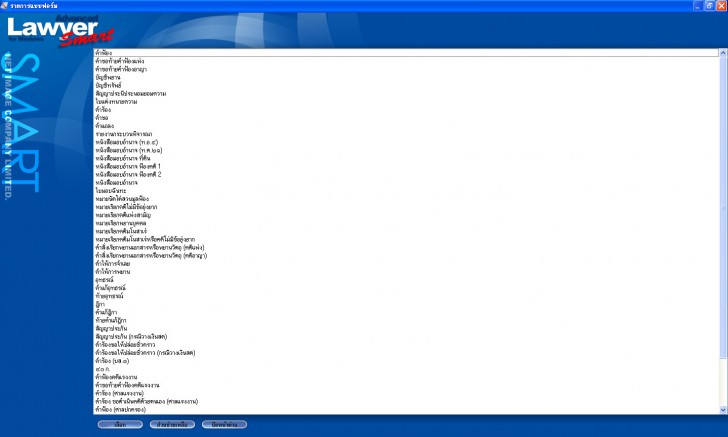Viewport: 728px width, 437px height.
Task: Select หมายเรียกคดีแพ่งสามัญ row
Action: [406, 215]
